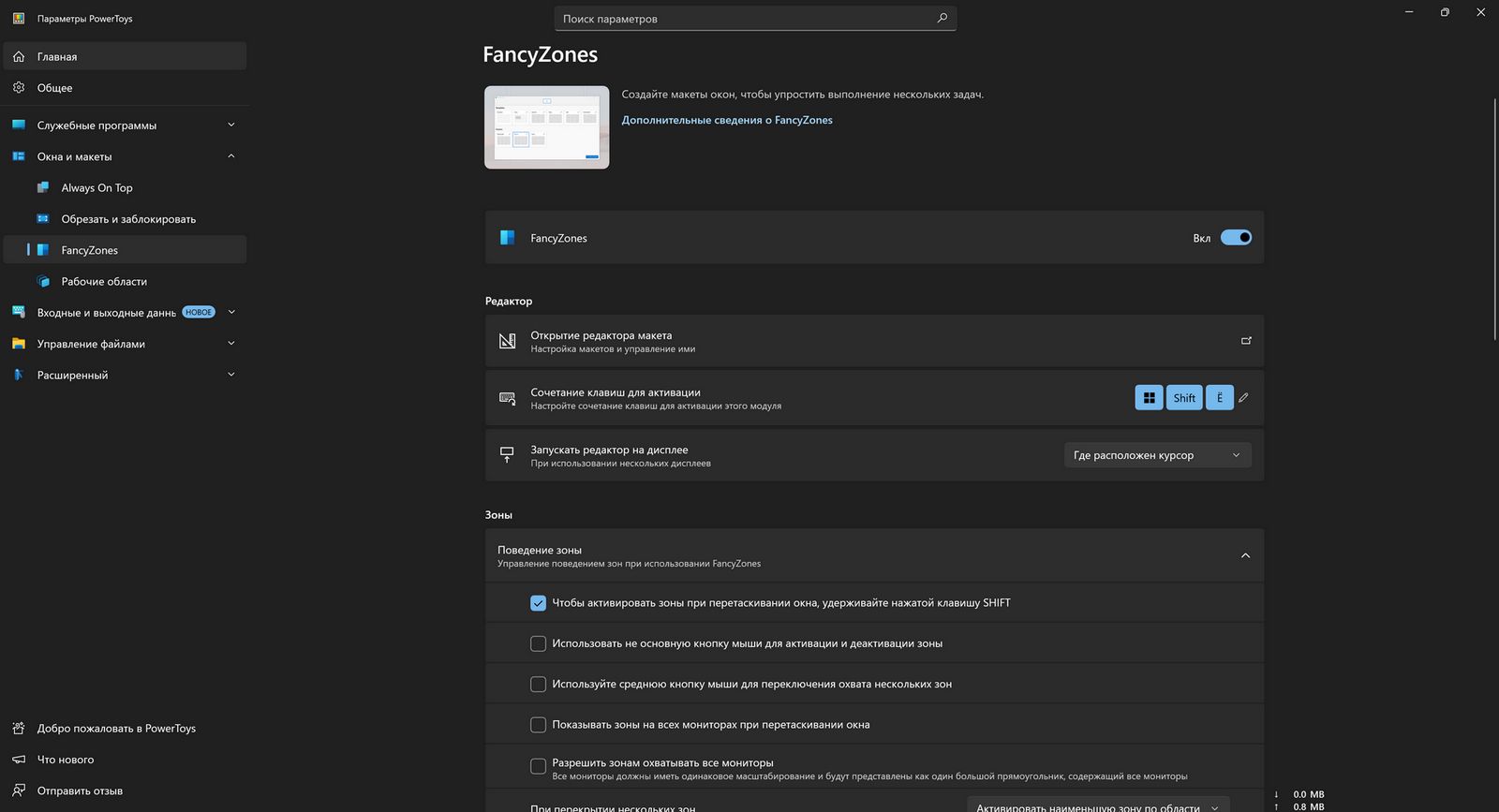Click the search magnifier icon
Image resolution: width=1499 pixels, height=812 pixels.
942,18
